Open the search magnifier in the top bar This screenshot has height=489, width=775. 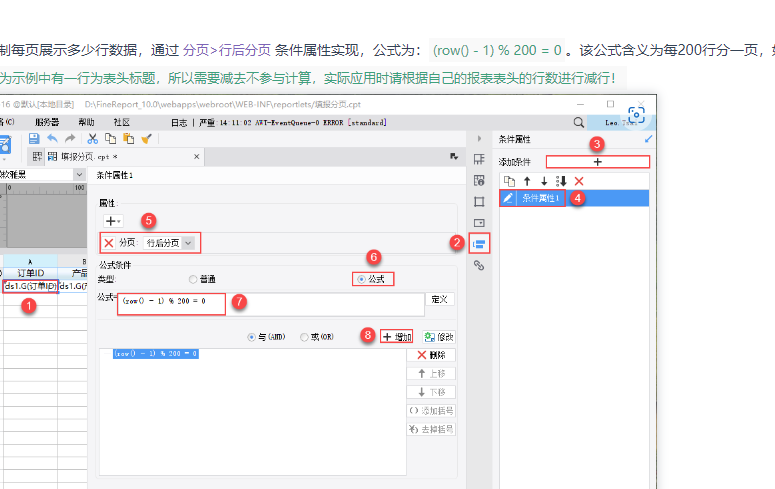pyautogui.click(x=579, y=123)
